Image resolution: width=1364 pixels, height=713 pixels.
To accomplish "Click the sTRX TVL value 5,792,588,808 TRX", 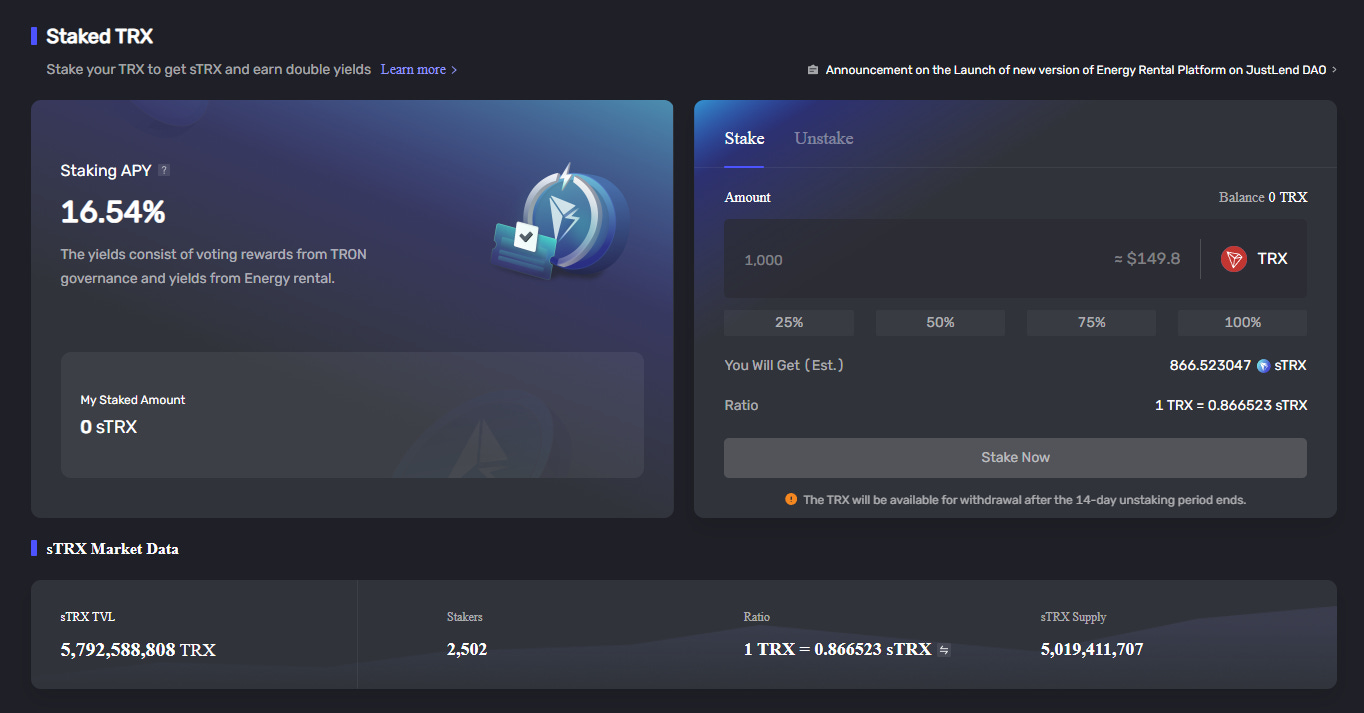I will (138, 650).
